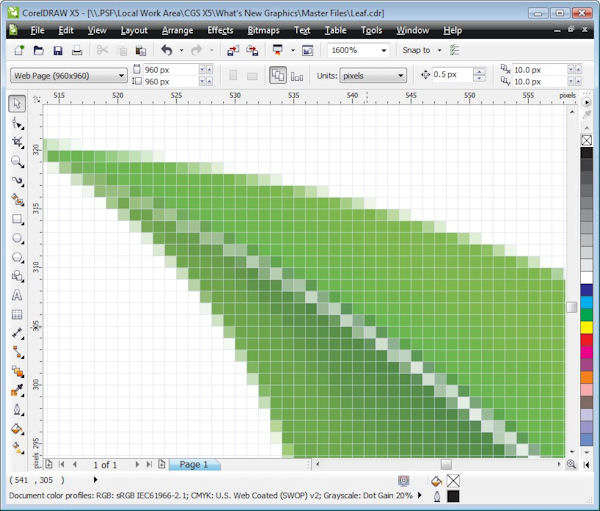
Task: Toggle the All Pages layout button
Action: pos(279,75)
